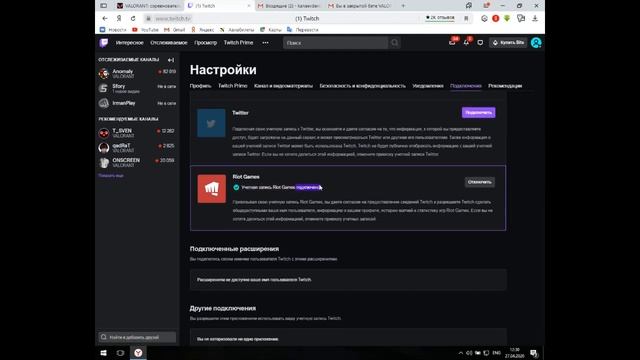
Task: Open the Windows Start menu
Action: click(104, 353)
